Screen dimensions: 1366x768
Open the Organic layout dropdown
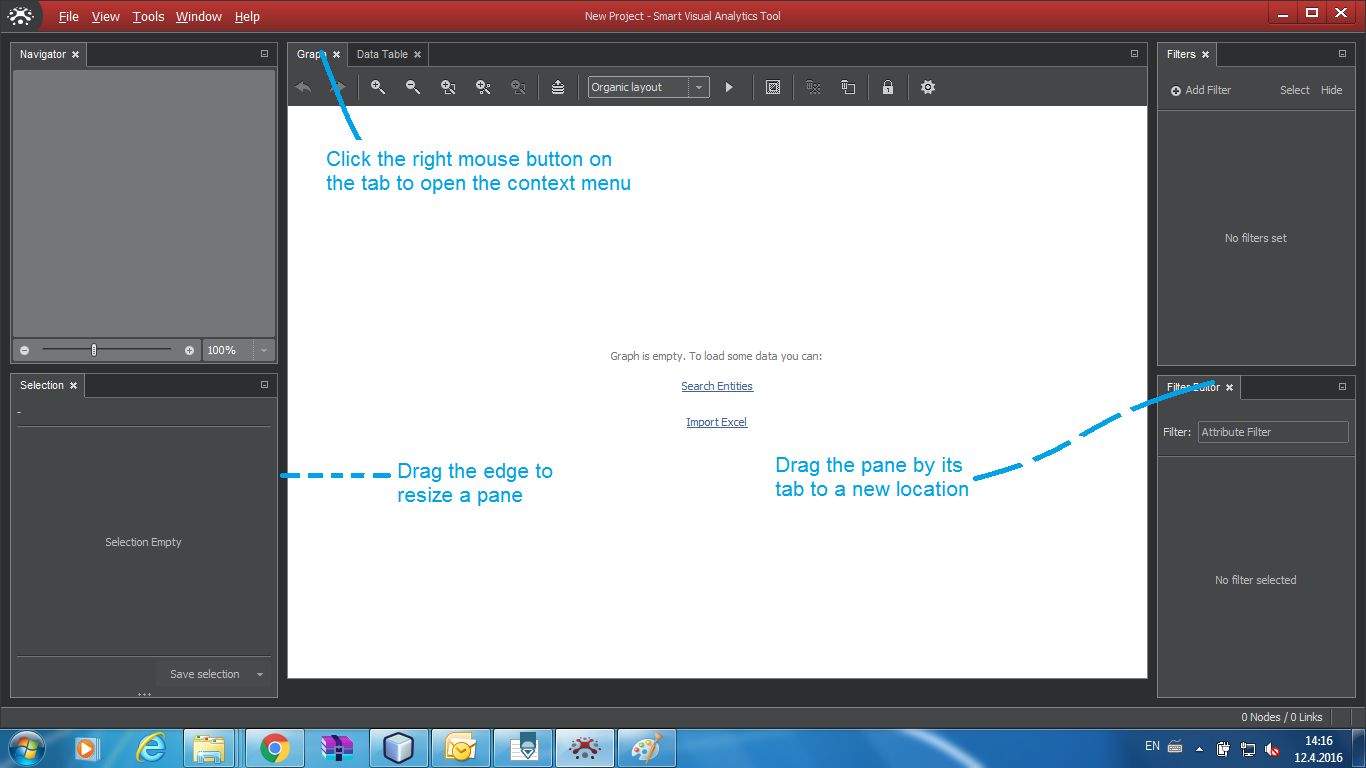(699, 87)
